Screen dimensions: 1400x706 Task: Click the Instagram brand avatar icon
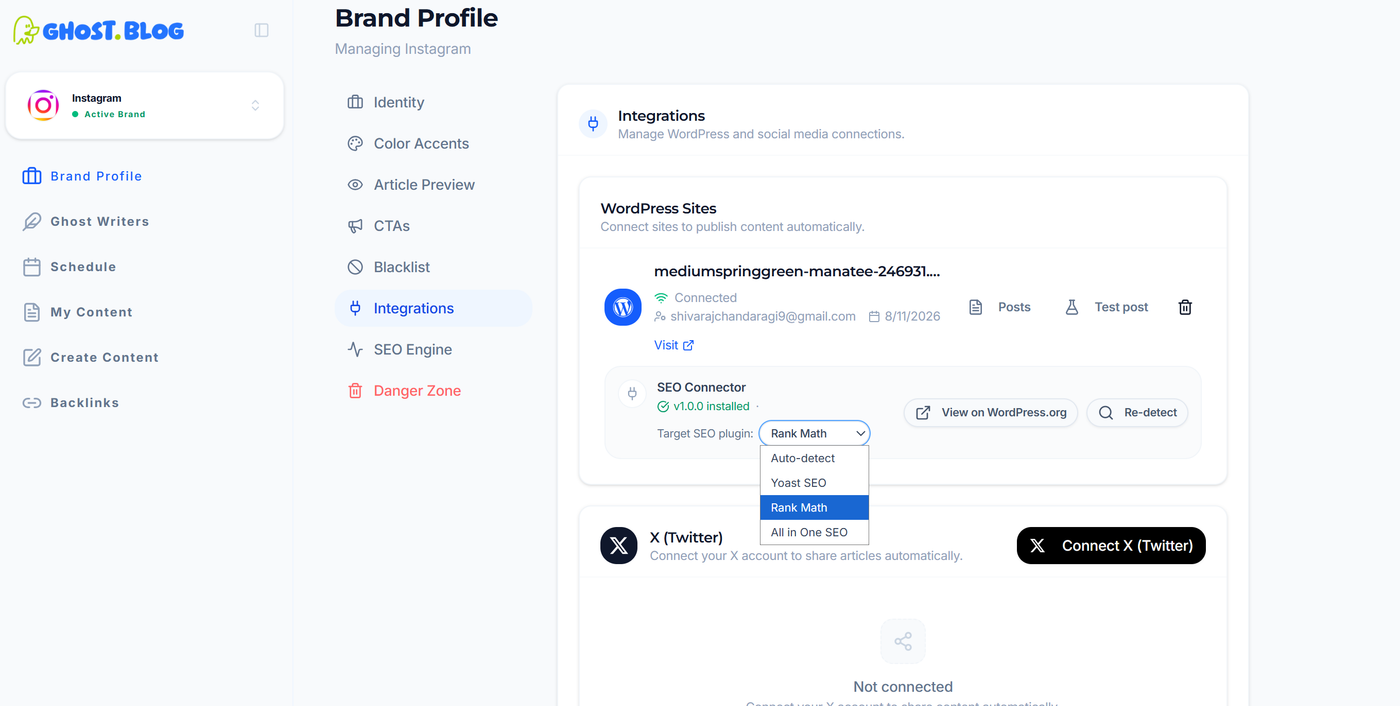(43, 105)
